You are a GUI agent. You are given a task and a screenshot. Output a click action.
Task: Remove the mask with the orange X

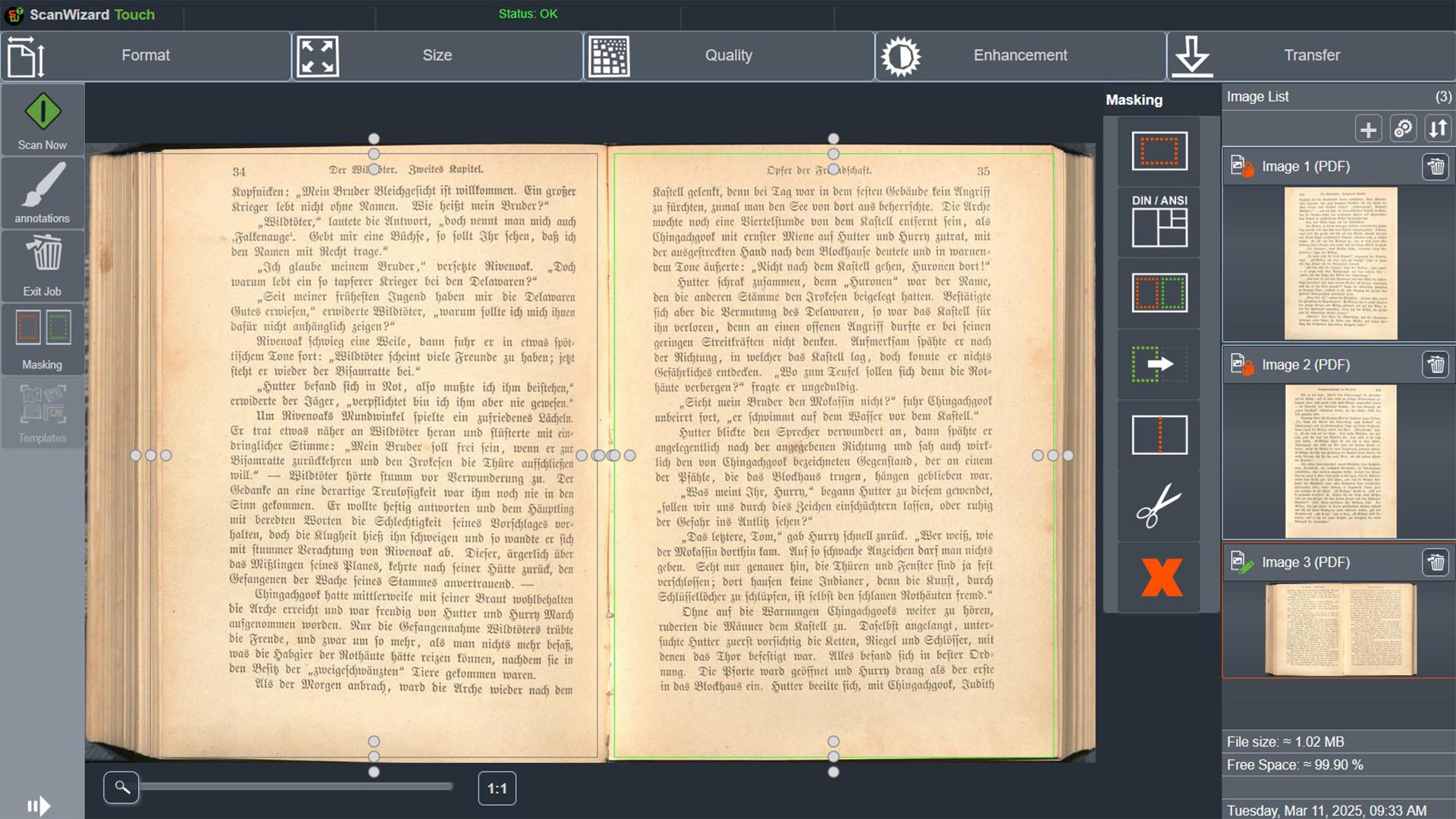1160,577
